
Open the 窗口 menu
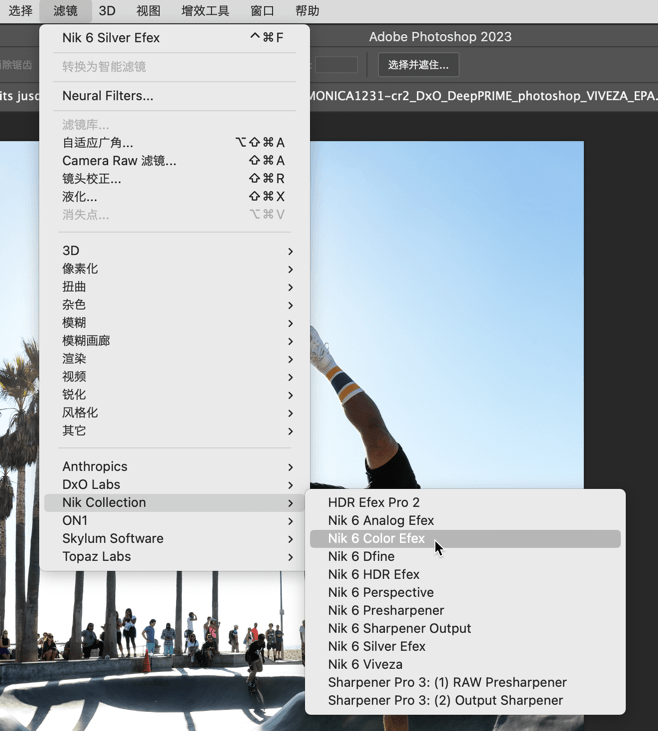coord(262,11)
